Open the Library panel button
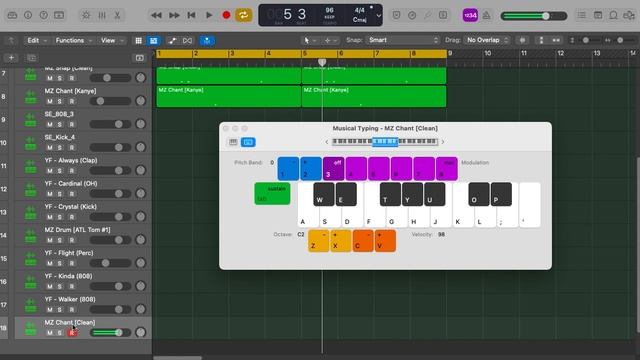This screenshot has height=360, width=640. point(12,16)
